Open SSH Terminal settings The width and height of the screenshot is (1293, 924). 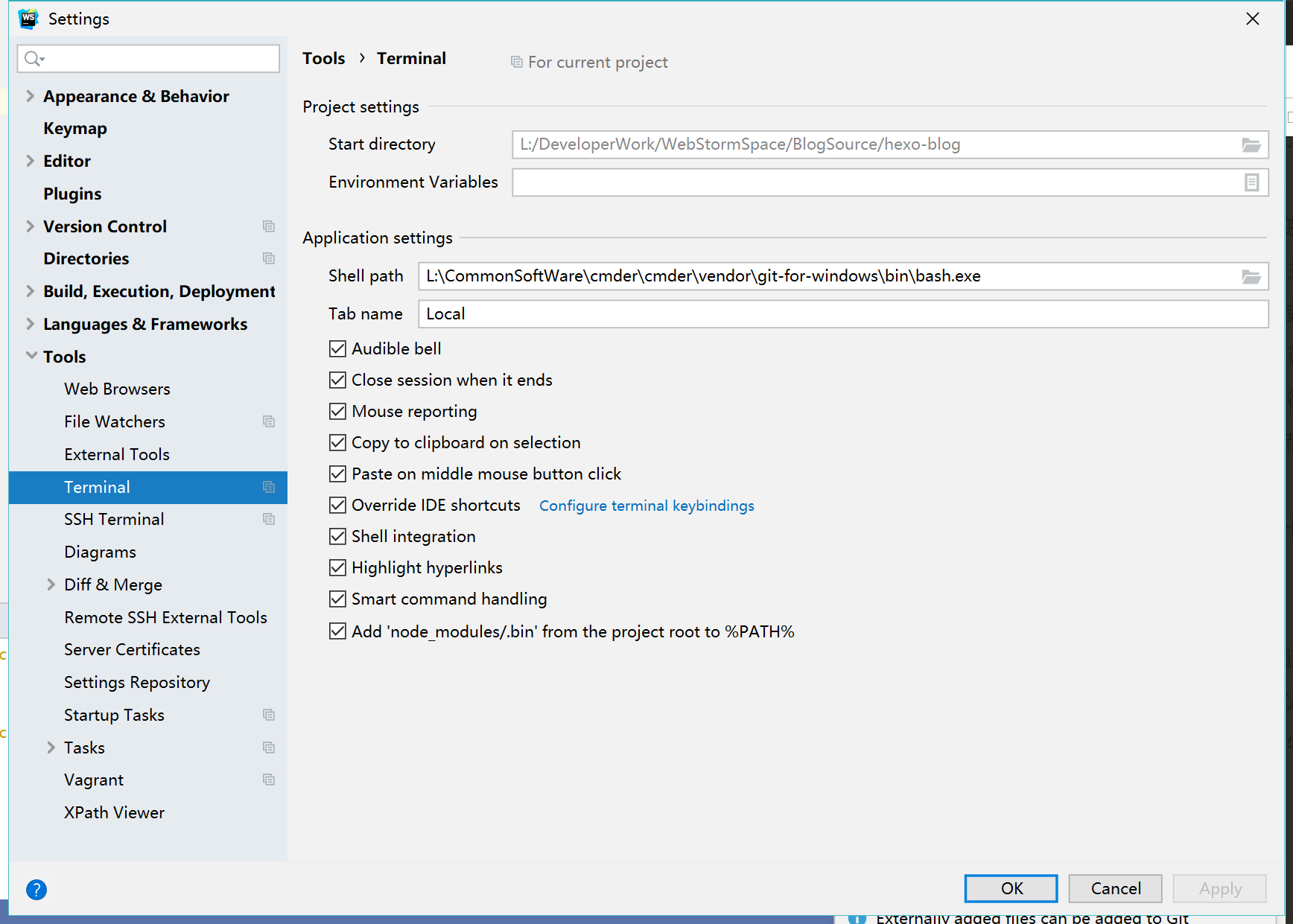pos(114,519)
